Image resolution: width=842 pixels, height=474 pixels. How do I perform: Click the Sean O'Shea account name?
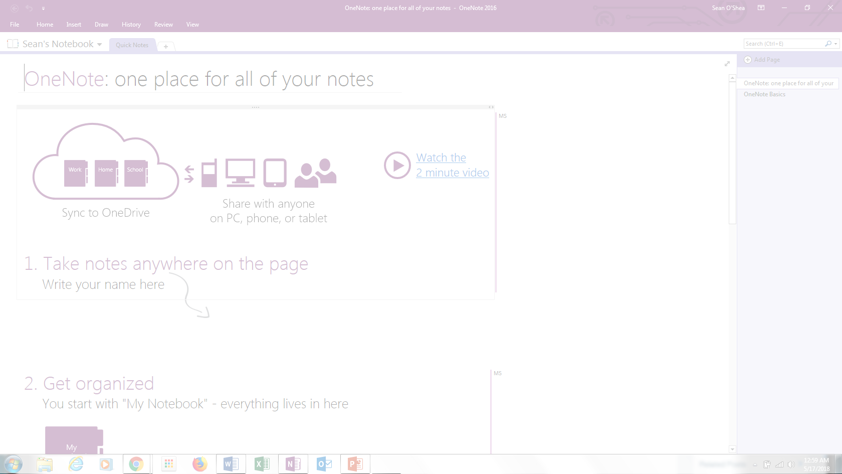[728, 8]
